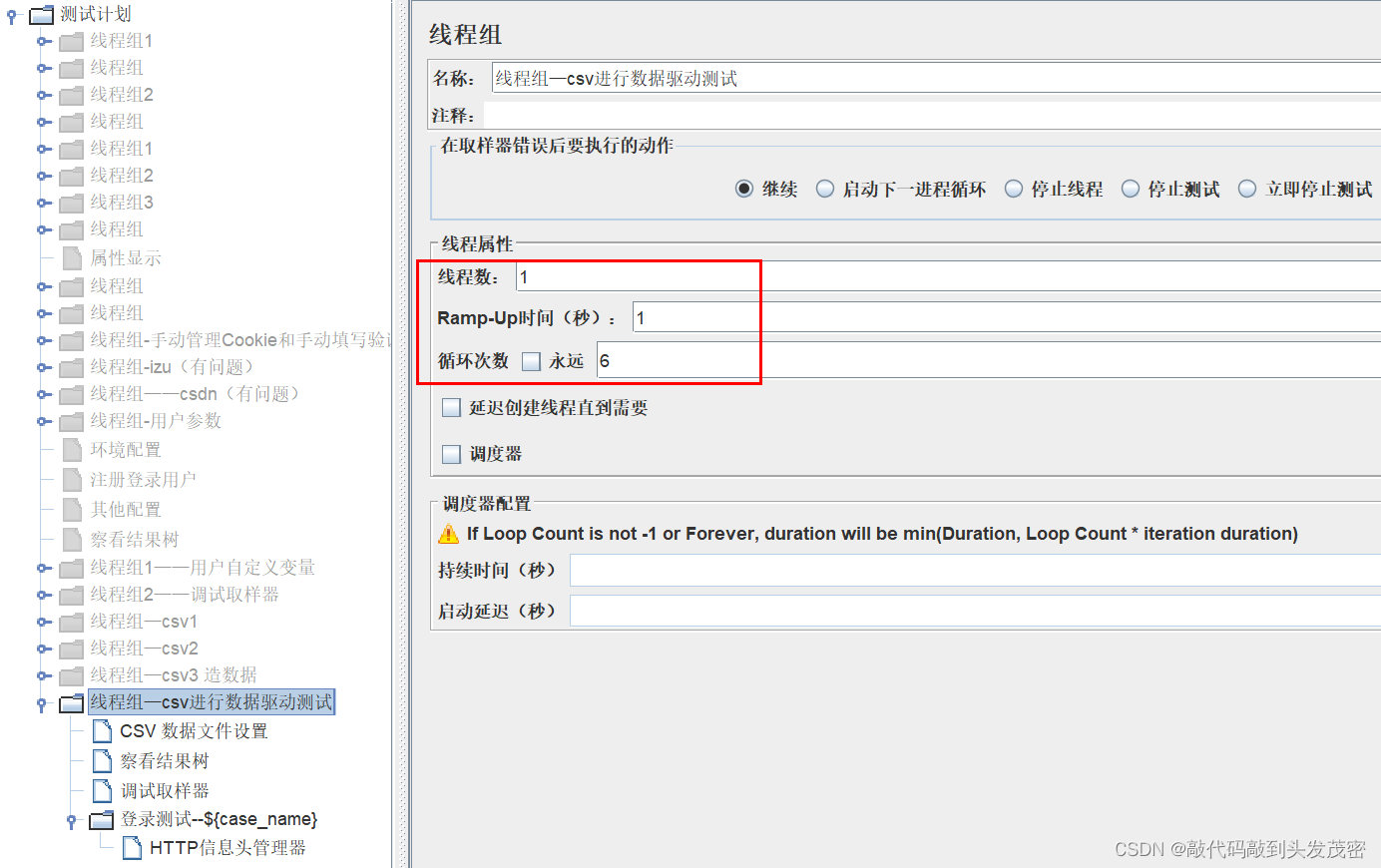This screenshot has width=1381, height=868.
Task: Choose the 停止线程 radio button
Action: (1014, 189)
